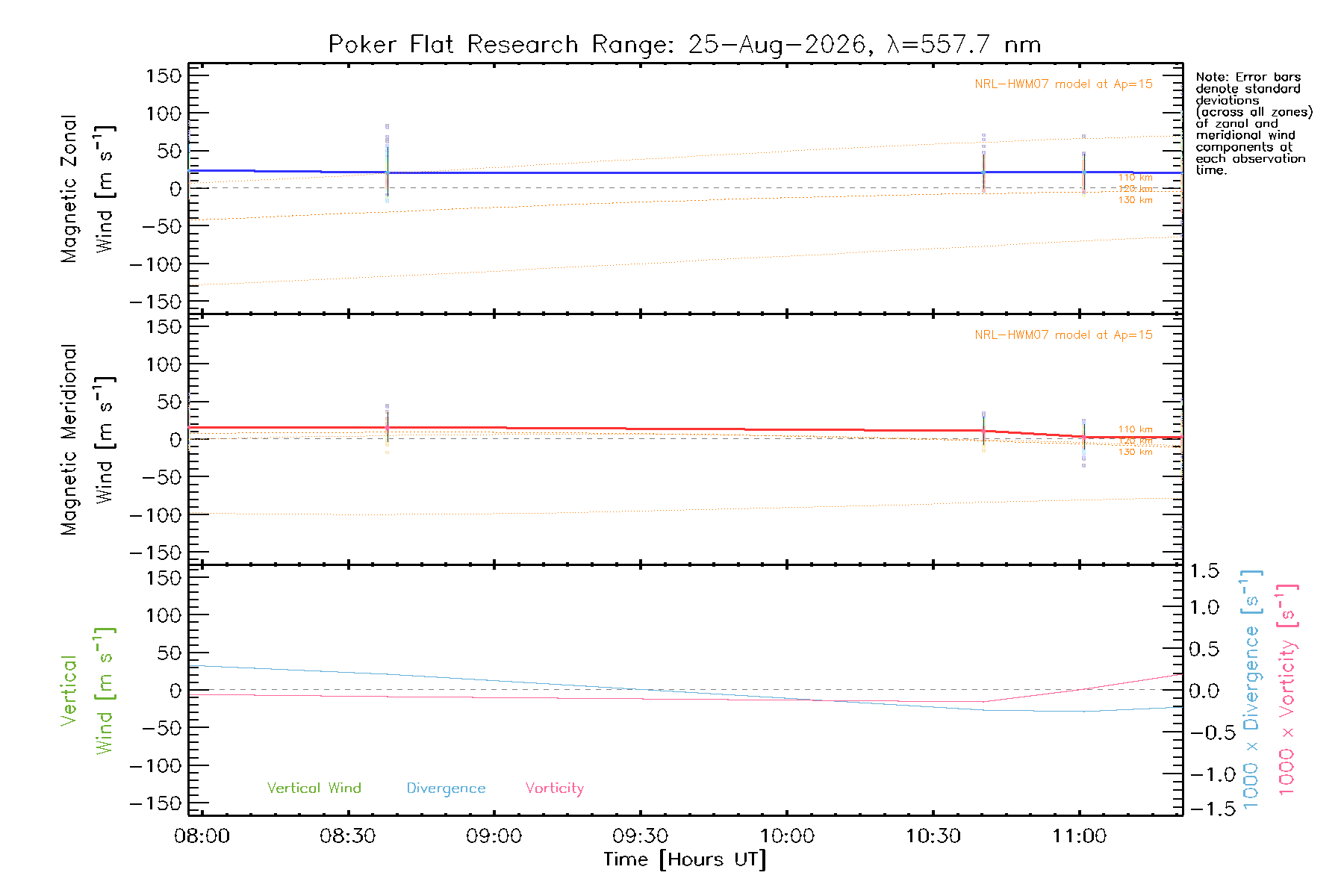
Task: Click the 130 km label in meridional panel
Action: [1135, 452]
